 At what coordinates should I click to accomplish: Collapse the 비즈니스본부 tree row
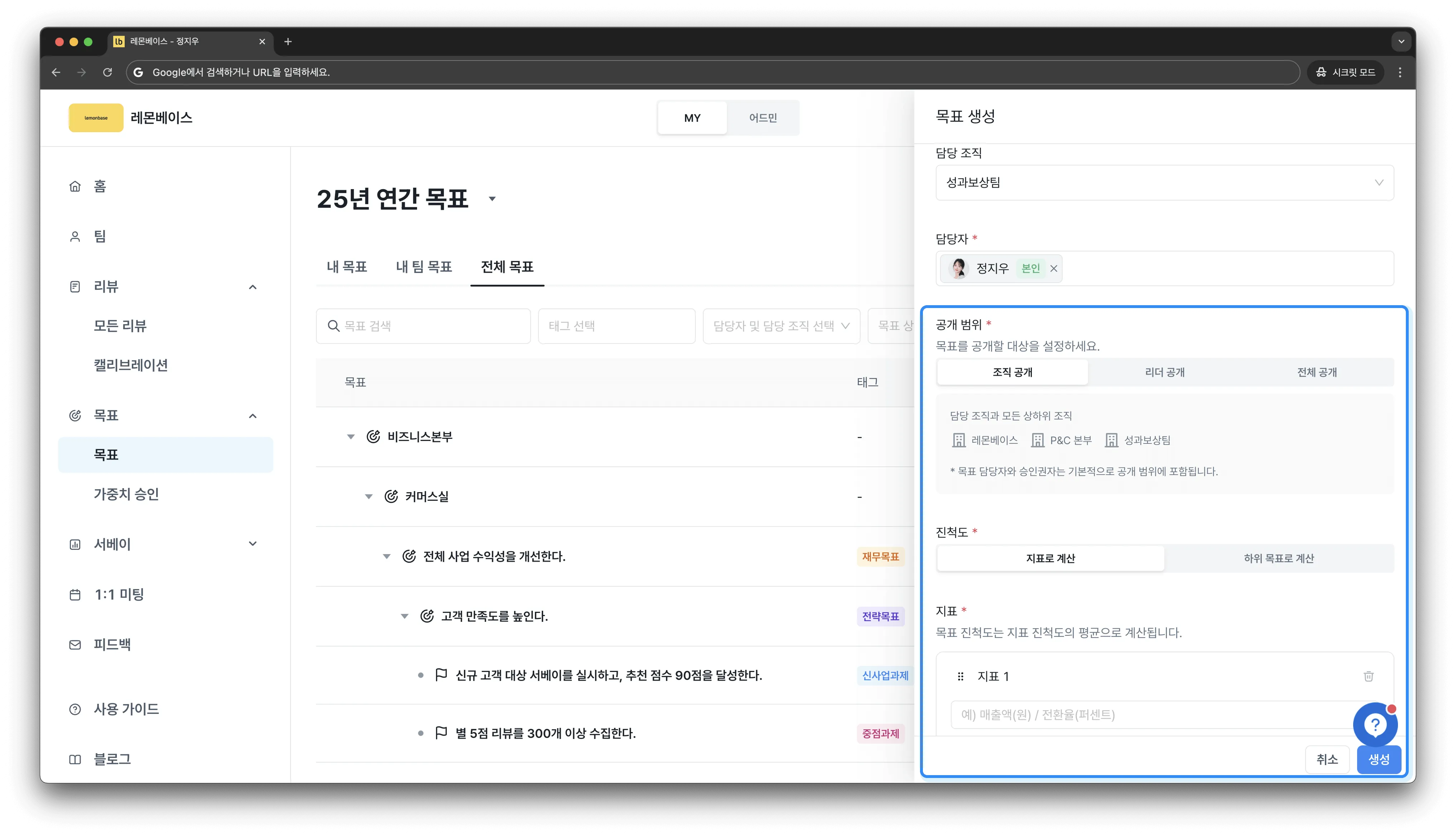351,437
